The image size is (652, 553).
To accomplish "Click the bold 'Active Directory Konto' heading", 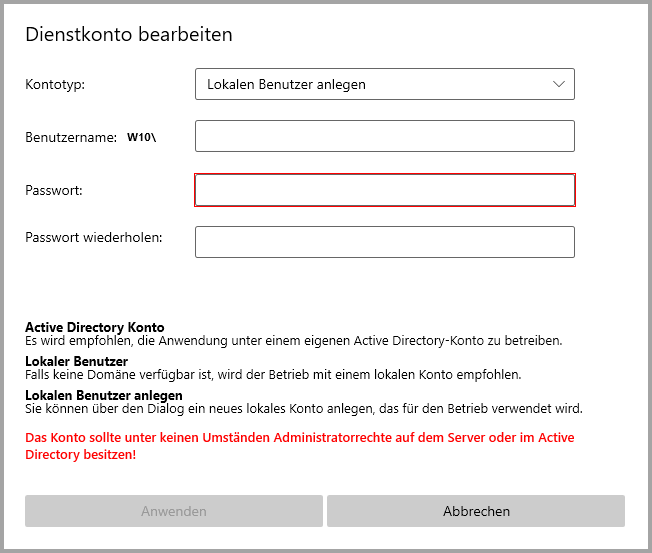I will point(94,327).
